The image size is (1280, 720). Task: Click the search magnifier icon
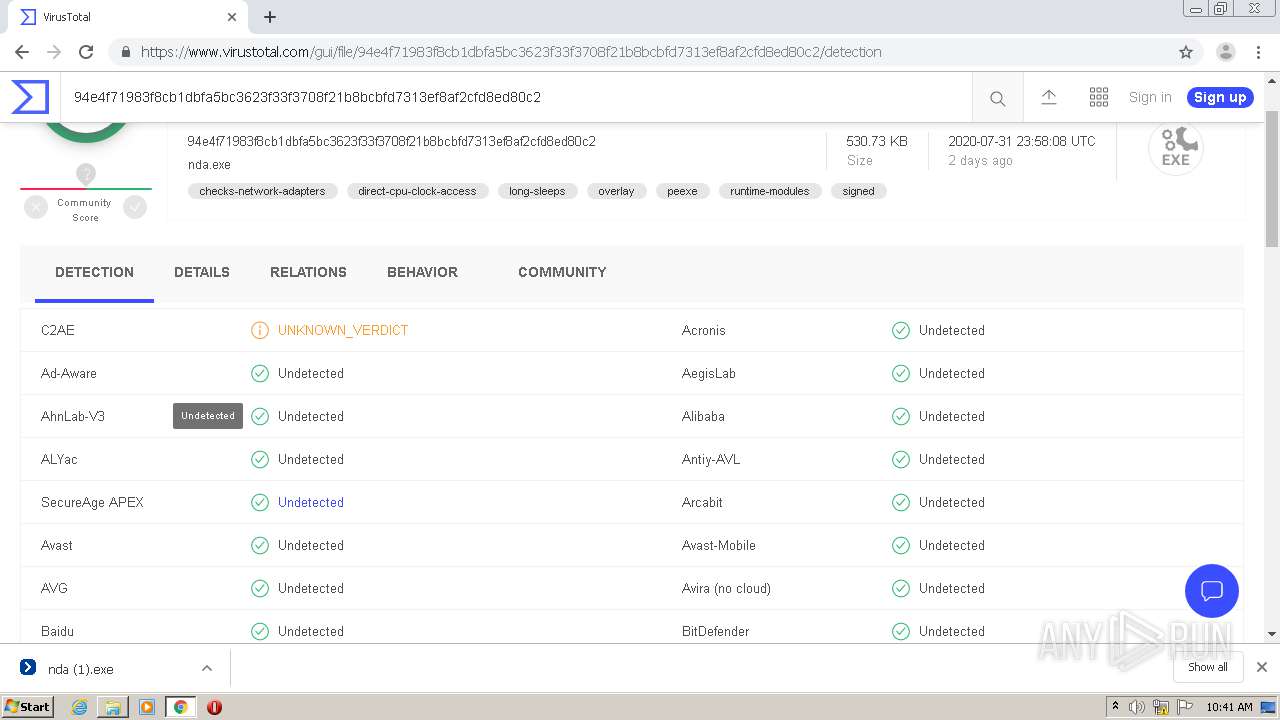(x=997, y=98)
